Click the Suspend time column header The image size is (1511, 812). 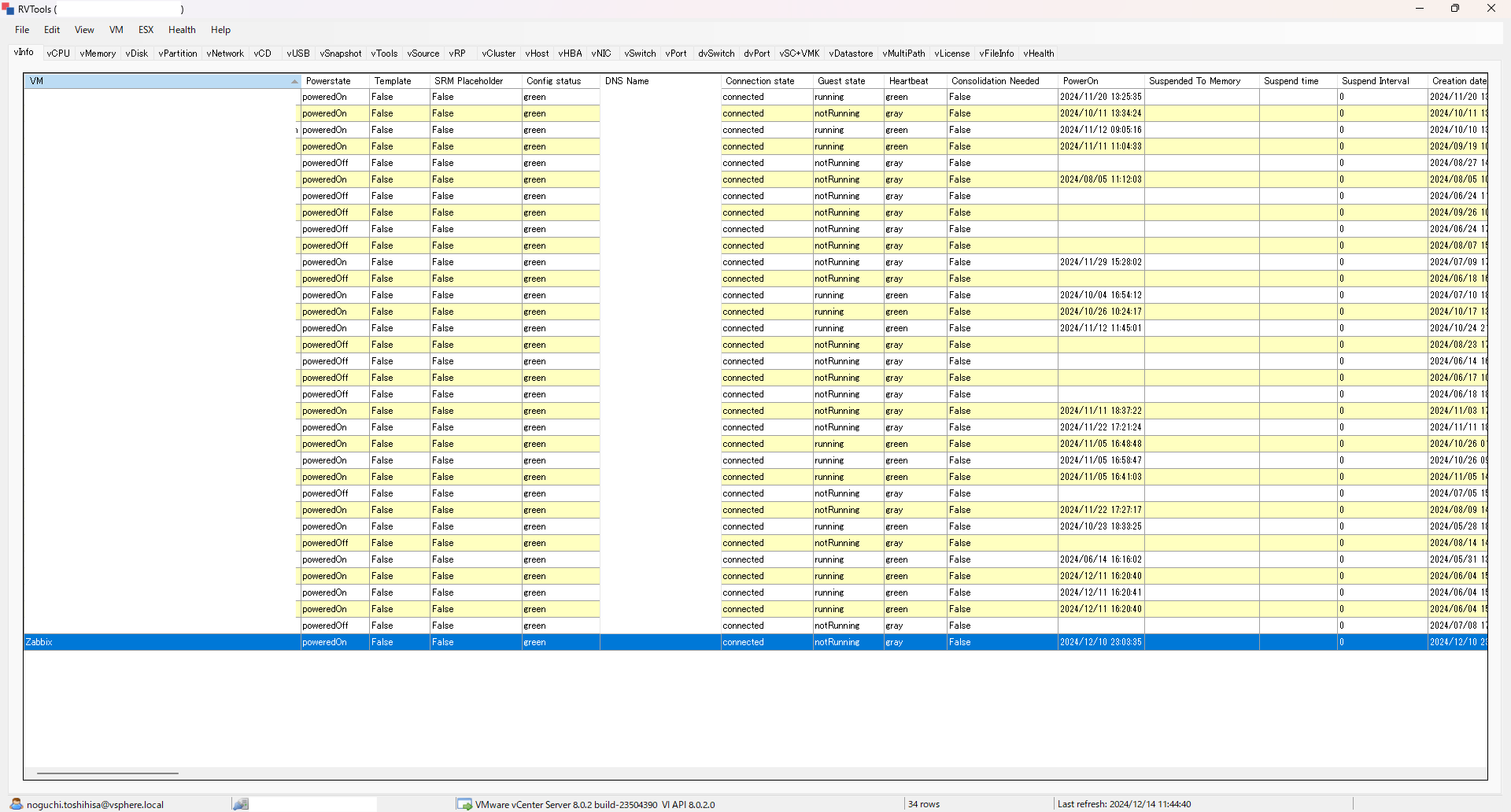[1299, 81]
